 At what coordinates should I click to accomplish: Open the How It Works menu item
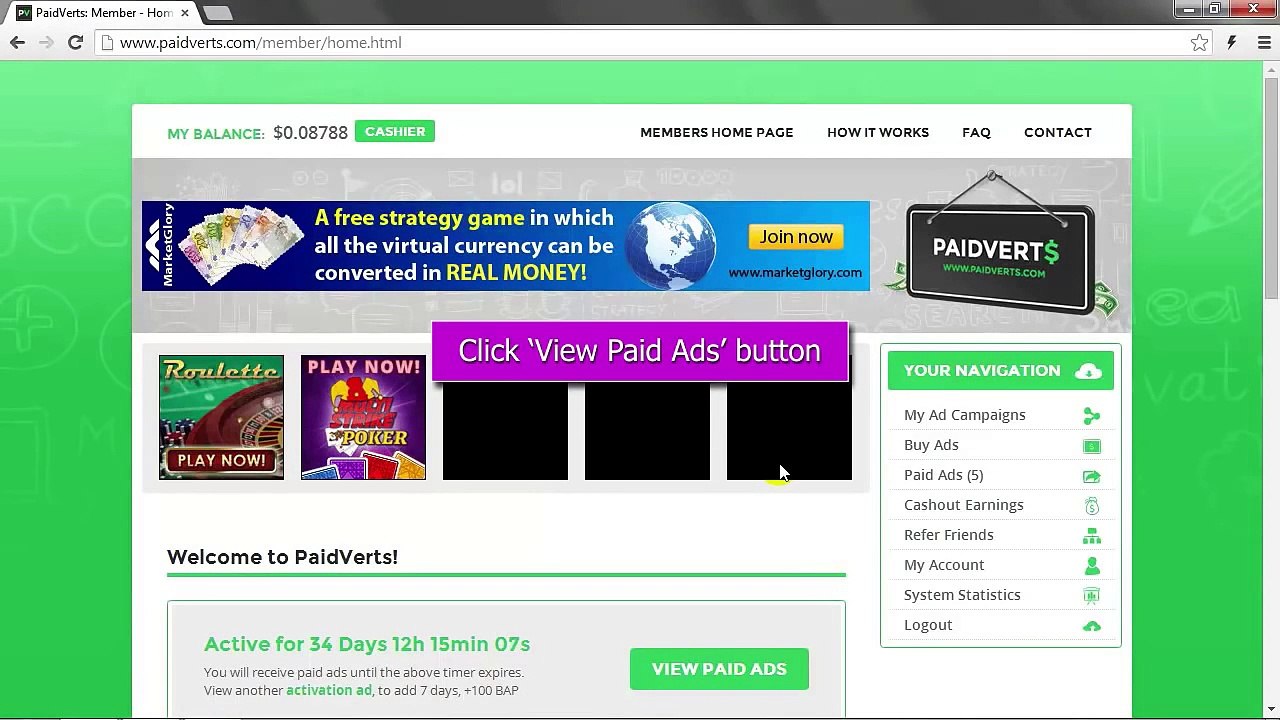pos(878,132)
